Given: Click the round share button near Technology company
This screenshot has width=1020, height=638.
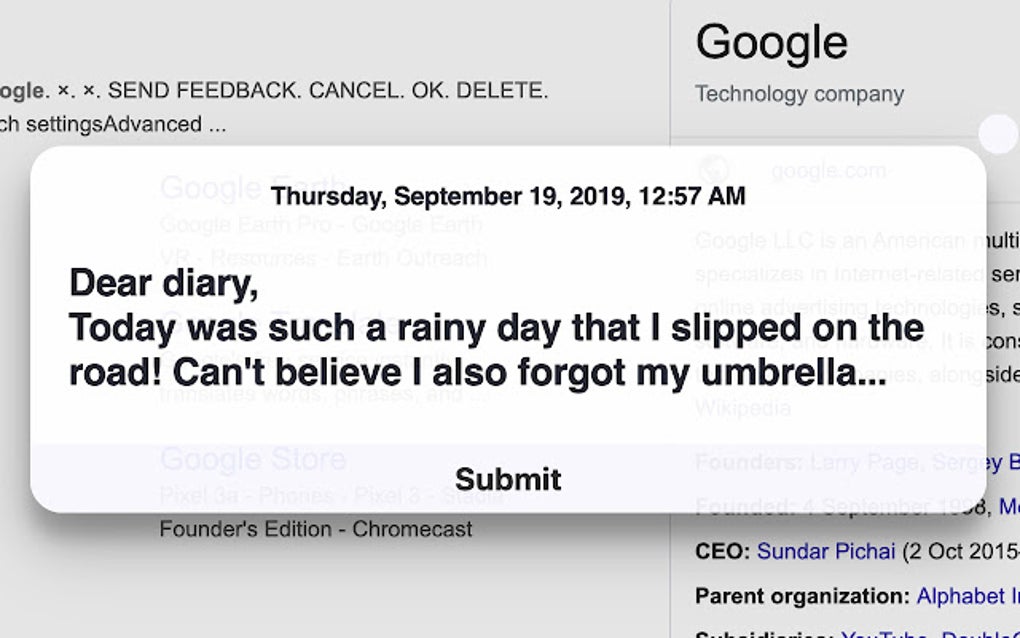Looking at the screenshot, I should point(997,135).
